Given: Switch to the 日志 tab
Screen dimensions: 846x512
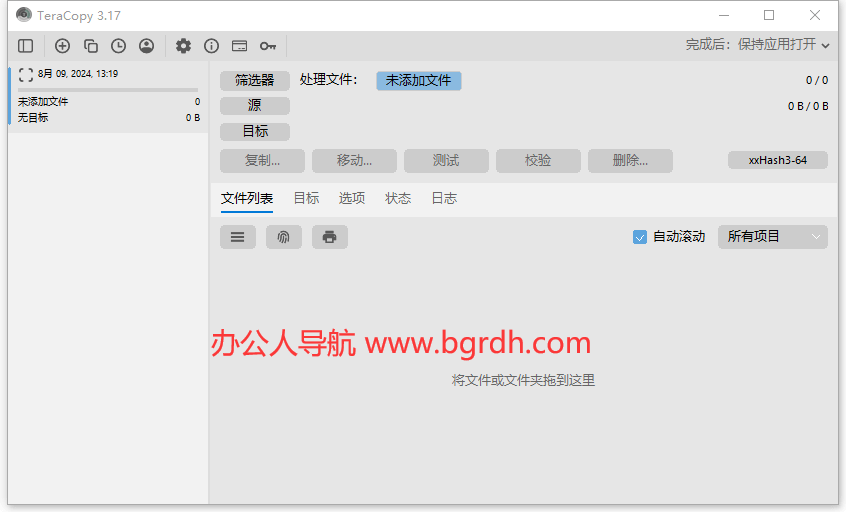Looking at the screenshot, I should coord(444,198).
